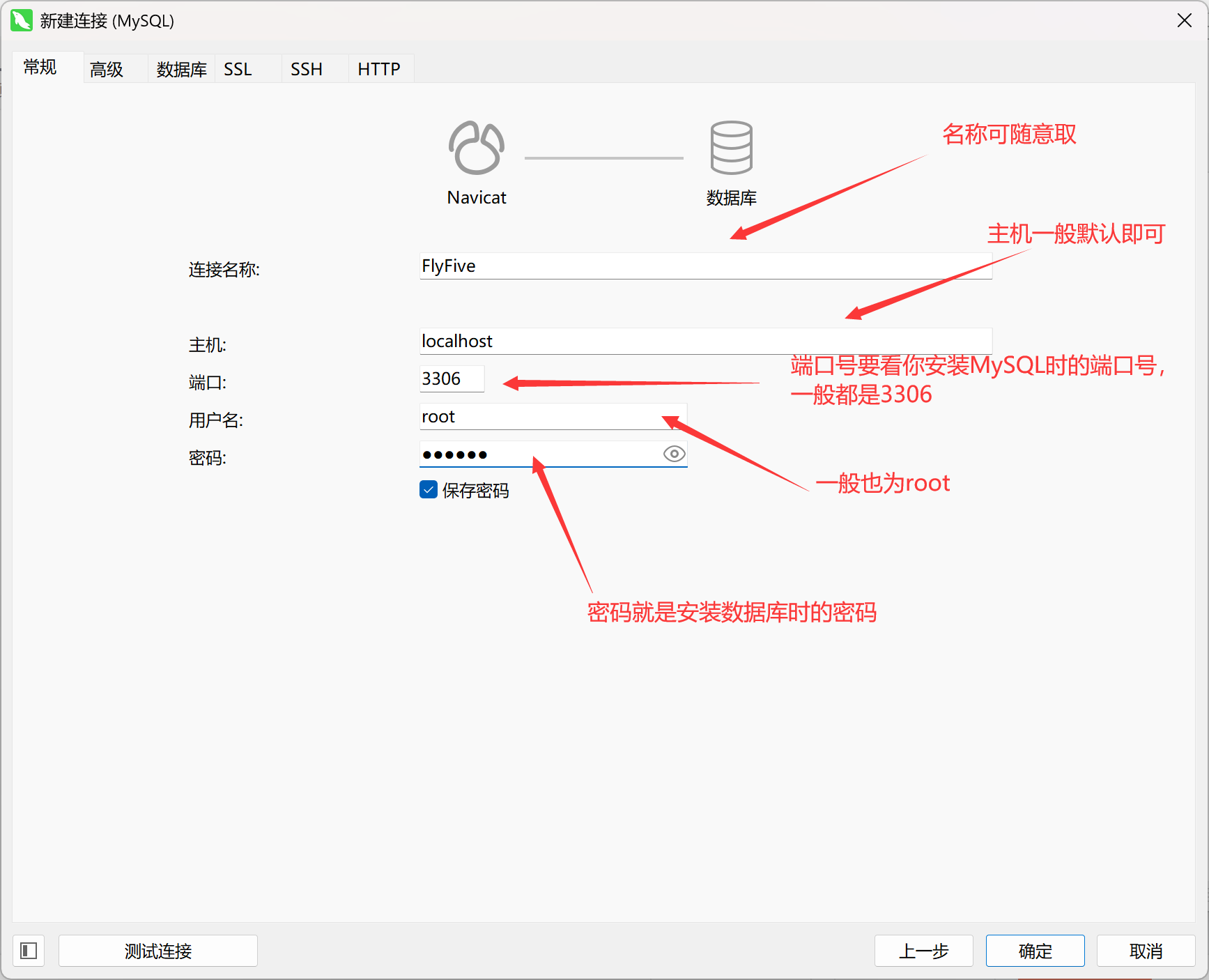Click the 连接名称 field containing FlyFive
Image resolution: width=1209 pixels, height=980 pixels.
coord(706,266)
